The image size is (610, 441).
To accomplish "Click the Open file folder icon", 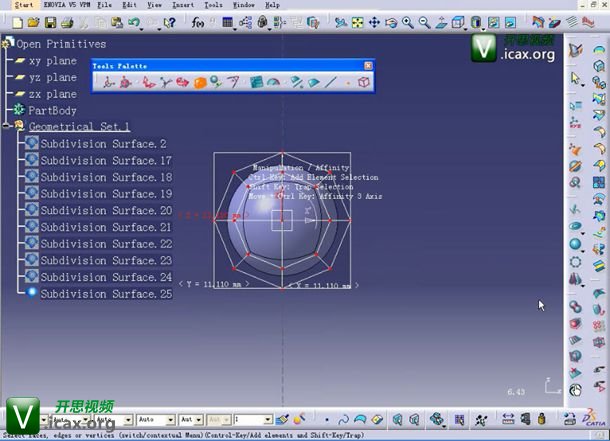I will pyautogui.click(x=33, y=22).
